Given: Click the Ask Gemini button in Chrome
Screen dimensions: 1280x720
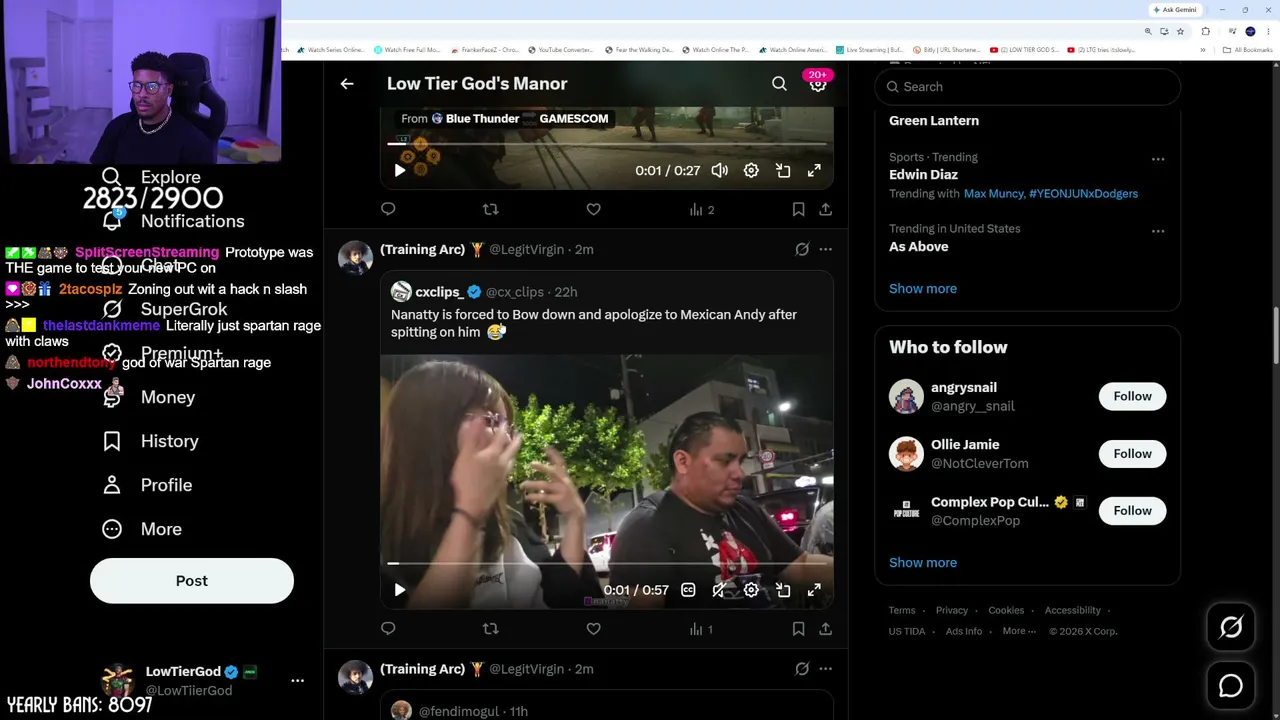Looking at the screenshot, I should [1175, 10].
